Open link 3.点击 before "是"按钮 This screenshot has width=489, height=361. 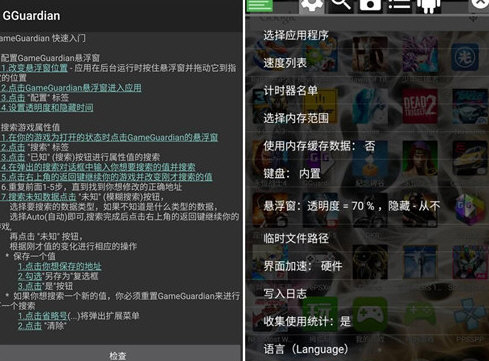[30, 286]
